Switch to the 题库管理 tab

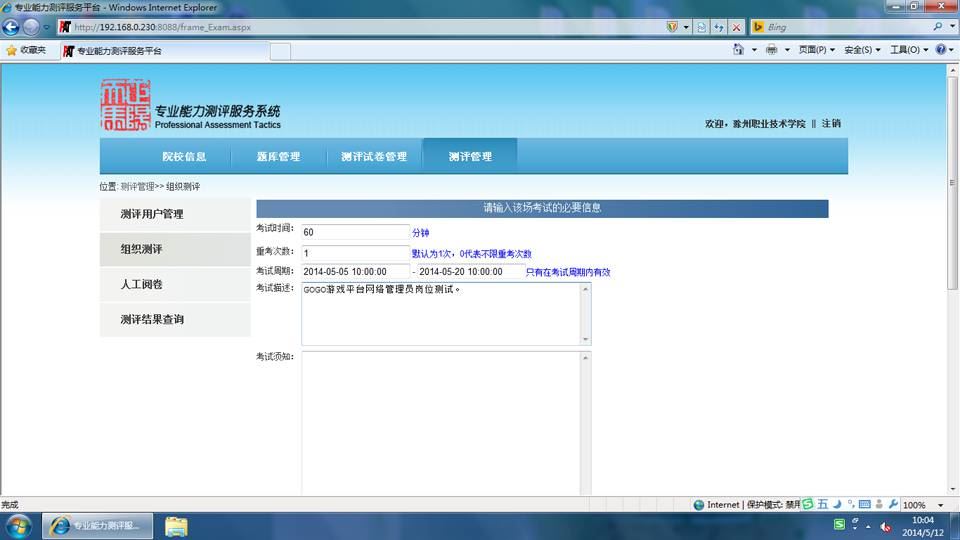[278, 157]
